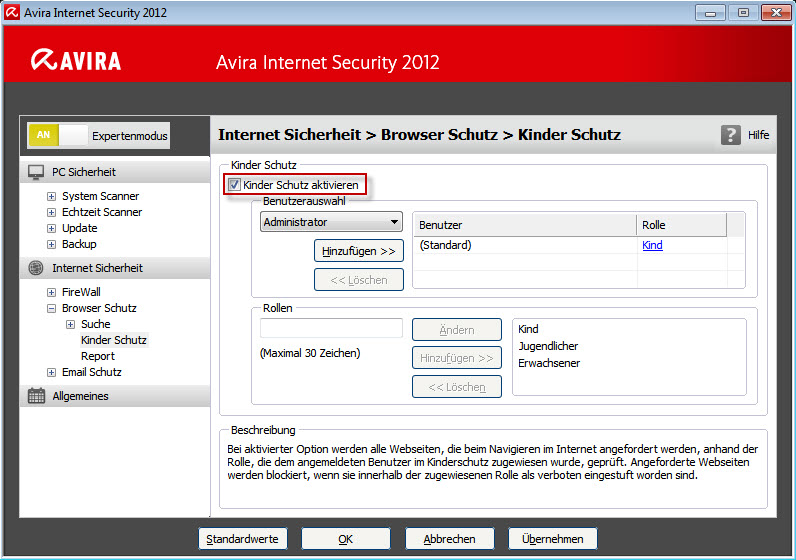Select the Suche tree item
796x560 pixels.
click(x=95, y=324)
